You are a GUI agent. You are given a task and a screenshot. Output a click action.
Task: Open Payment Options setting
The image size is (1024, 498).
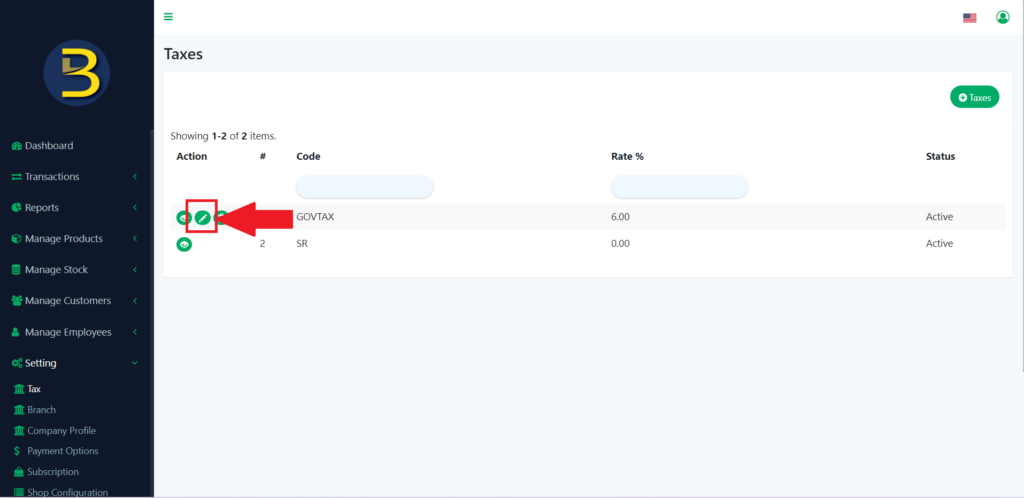(62, 451)
